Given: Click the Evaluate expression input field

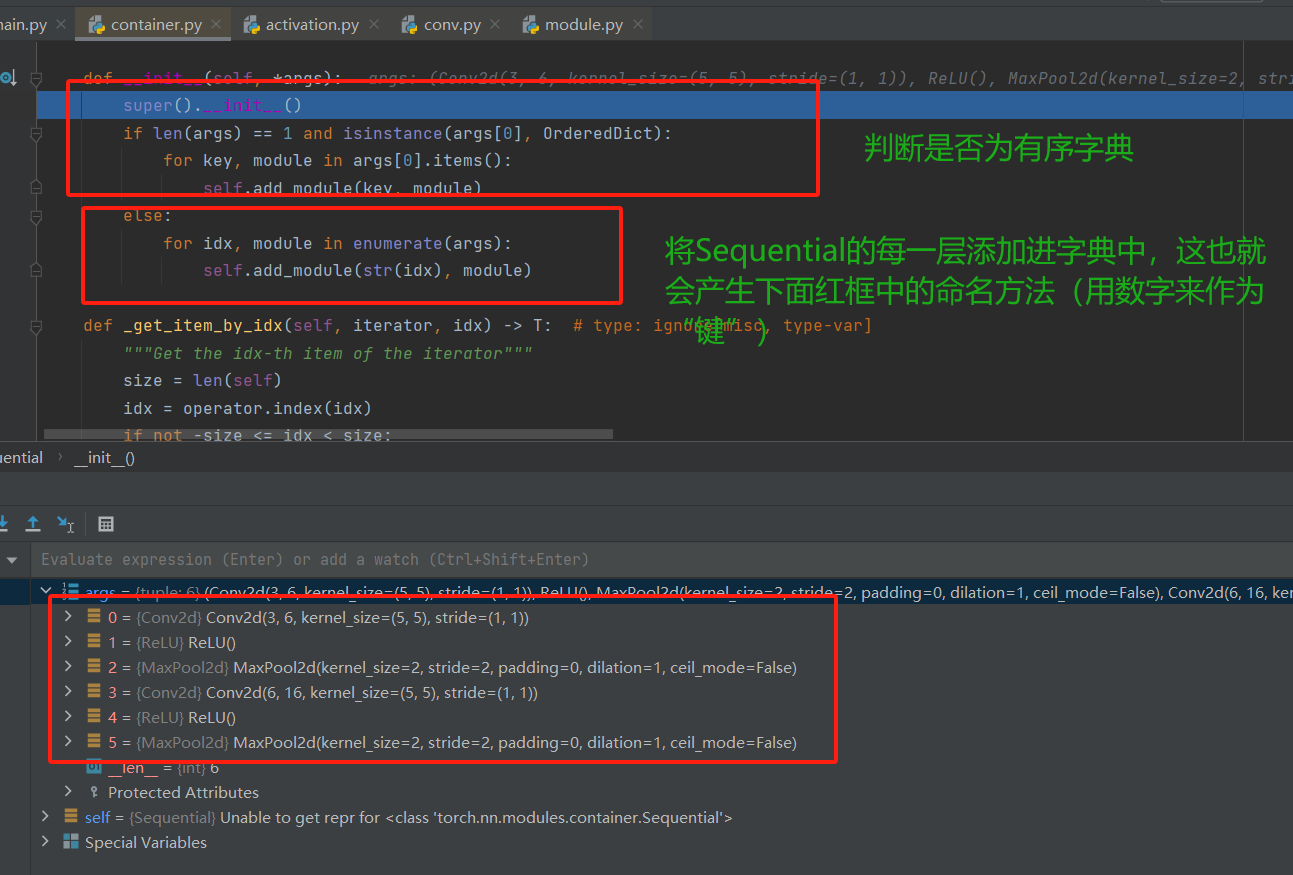Looking at the screenshot, I should click(x=660, y=559).
